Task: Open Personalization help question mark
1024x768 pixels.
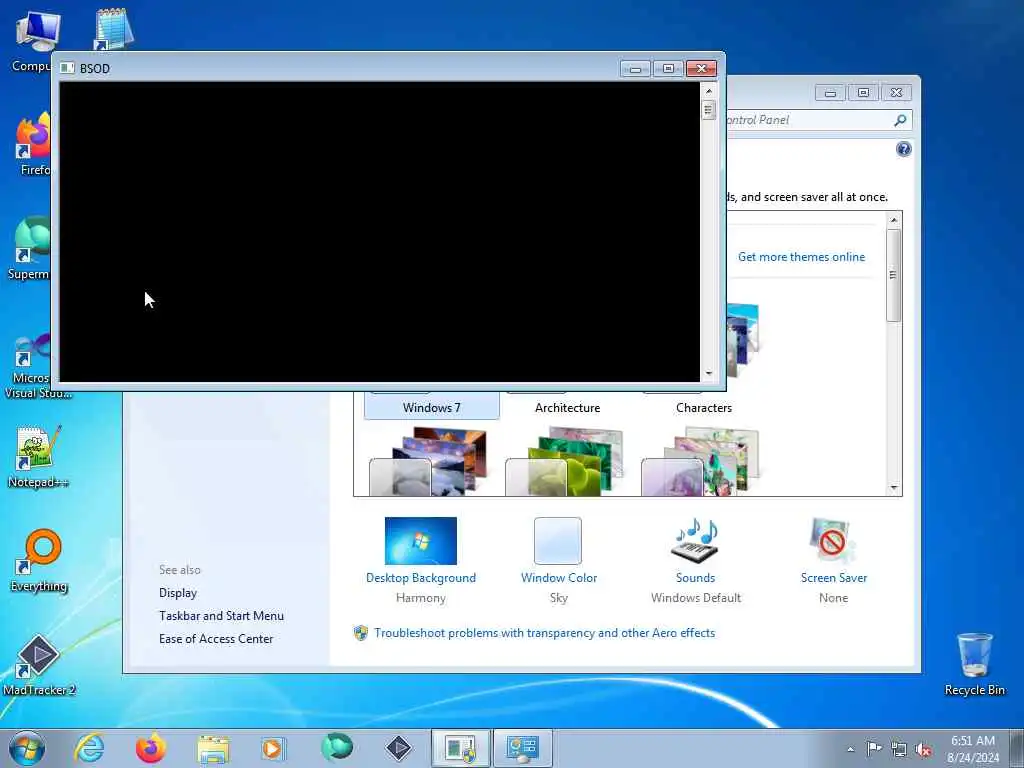Action: point(903,150)
